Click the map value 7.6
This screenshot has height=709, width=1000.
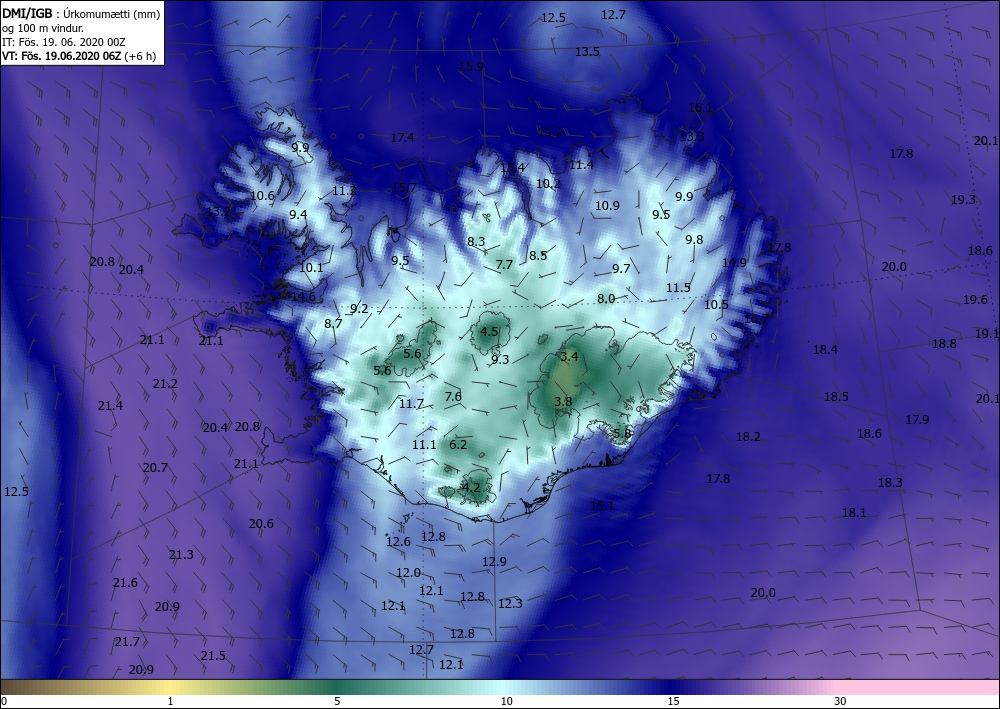[453, 397]
